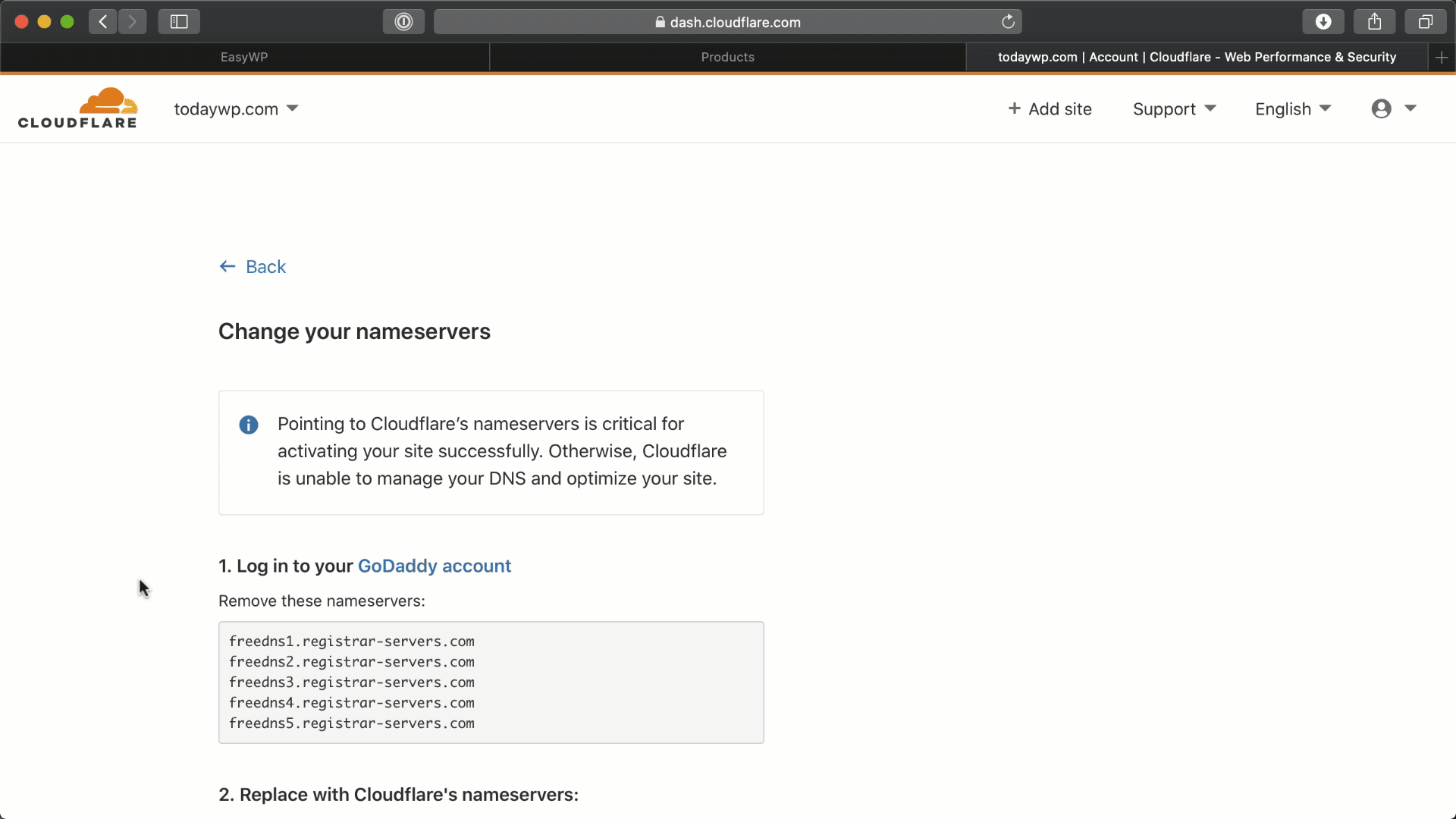
Task: Click the blue info icon in the notice
Action: [x=249, y=425]
